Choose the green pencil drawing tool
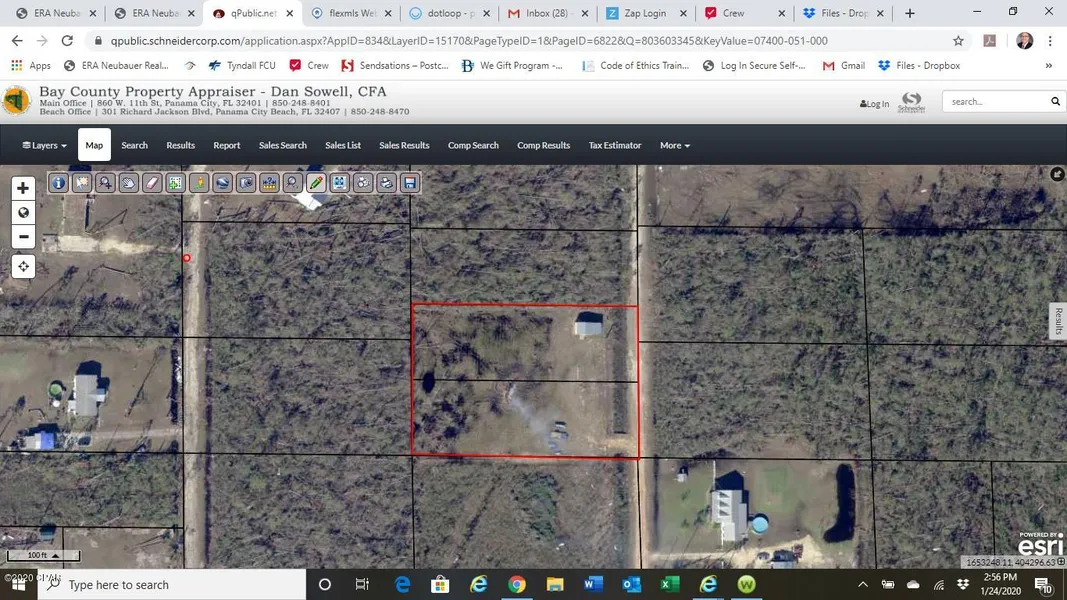1067x600 pixels. 316,183
